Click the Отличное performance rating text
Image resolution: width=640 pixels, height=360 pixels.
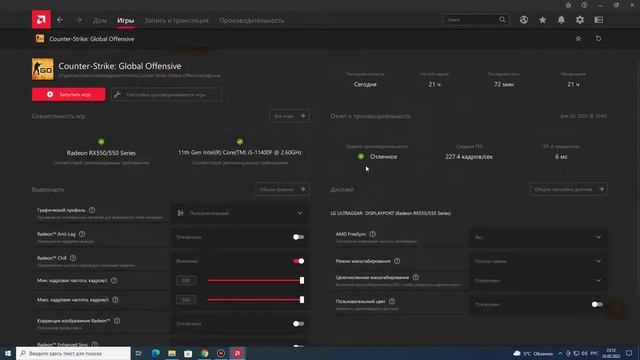(383, 156)
